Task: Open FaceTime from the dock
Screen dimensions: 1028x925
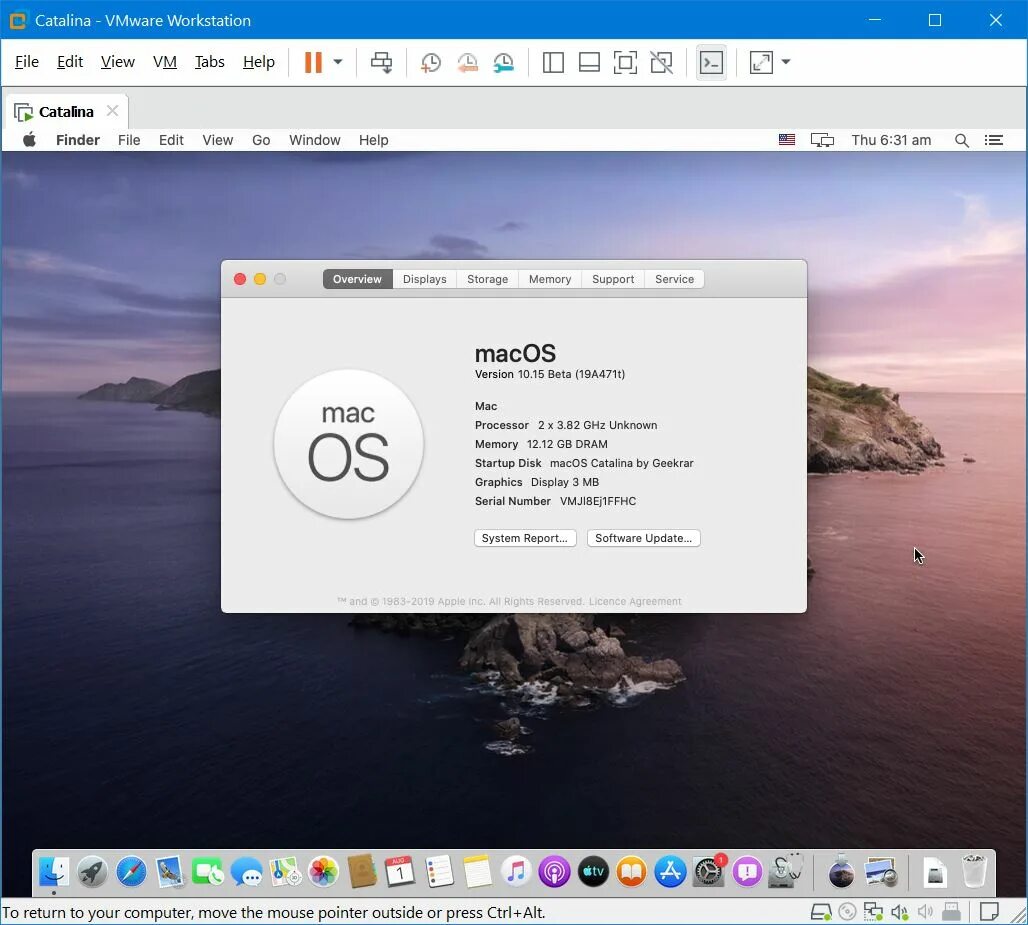Action: pos(208,872)
